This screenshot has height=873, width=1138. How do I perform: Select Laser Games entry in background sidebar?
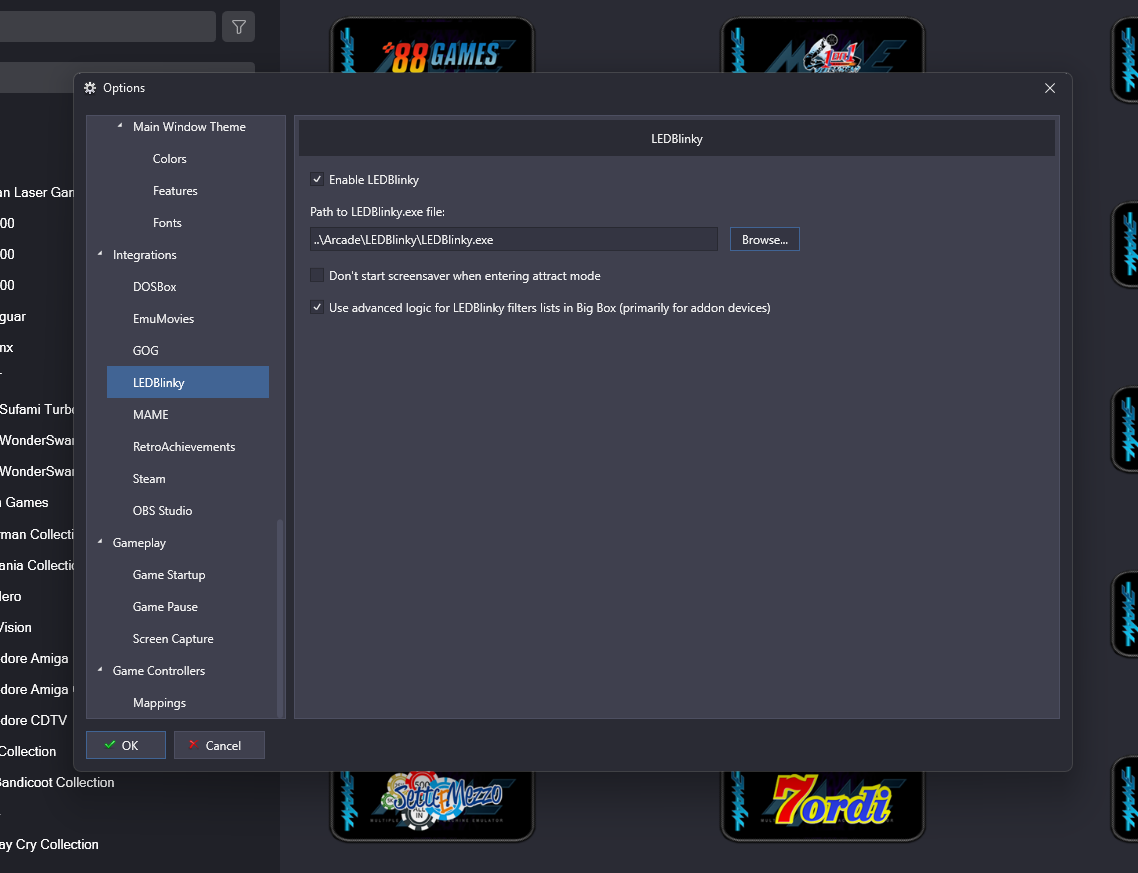click(37, 192)
